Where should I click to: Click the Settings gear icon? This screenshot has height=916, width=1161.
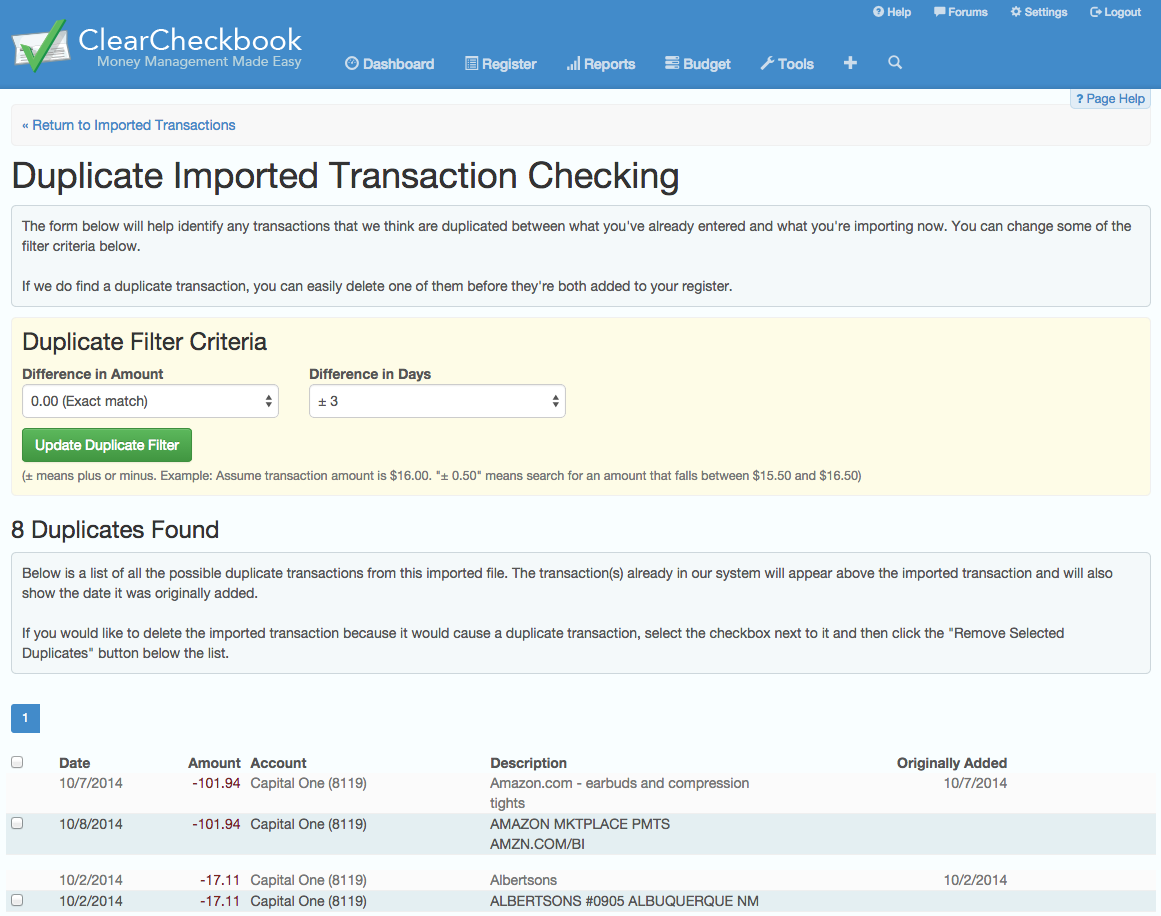[x=1016, y=12]
